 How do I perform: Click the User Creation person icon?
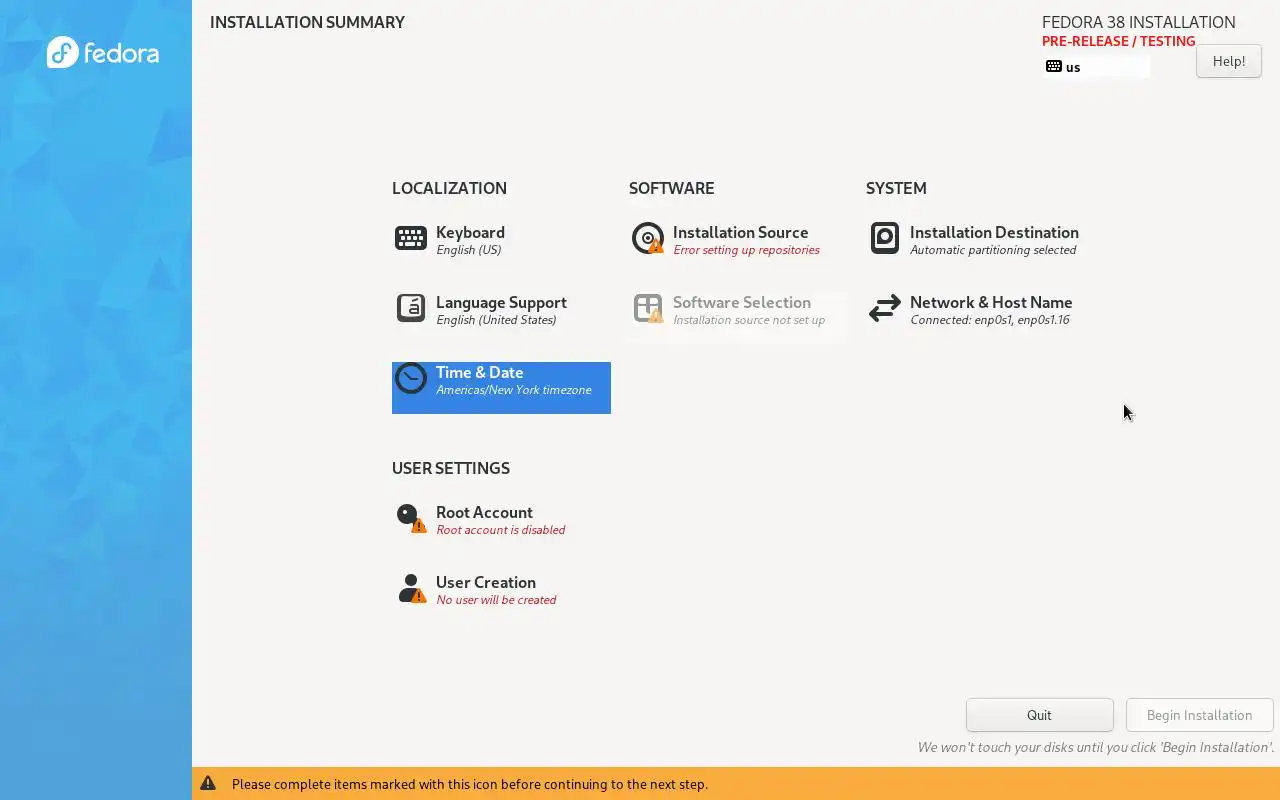pos(411,588)
